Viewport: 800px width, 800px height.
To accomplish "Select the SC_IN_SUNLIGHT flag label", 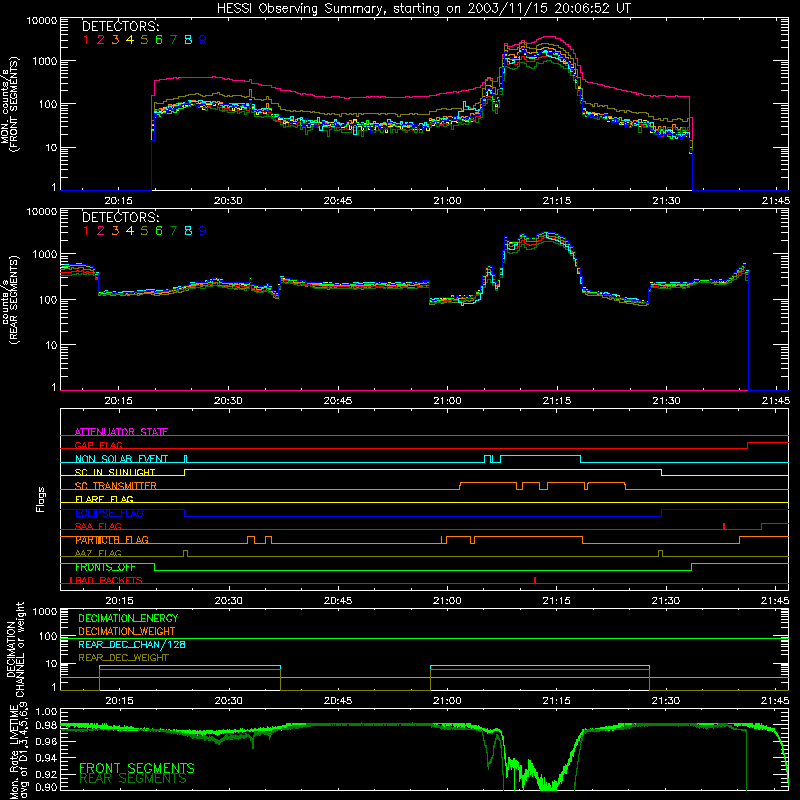I will tap(115, 472).
